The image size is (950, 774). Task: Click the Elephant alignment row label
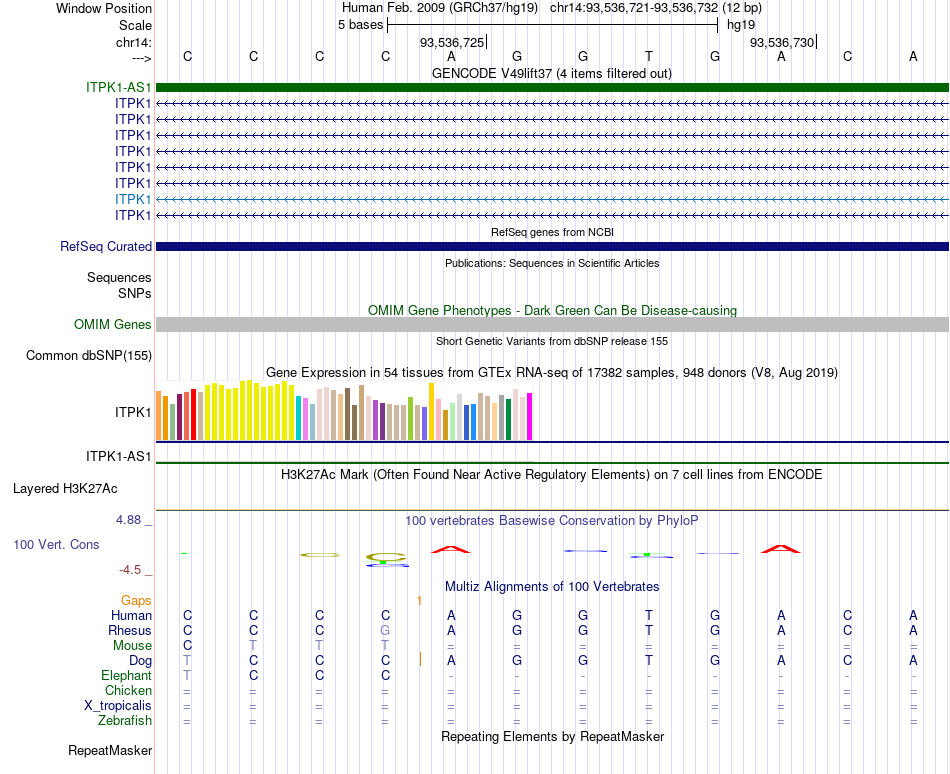pos(127,675)
